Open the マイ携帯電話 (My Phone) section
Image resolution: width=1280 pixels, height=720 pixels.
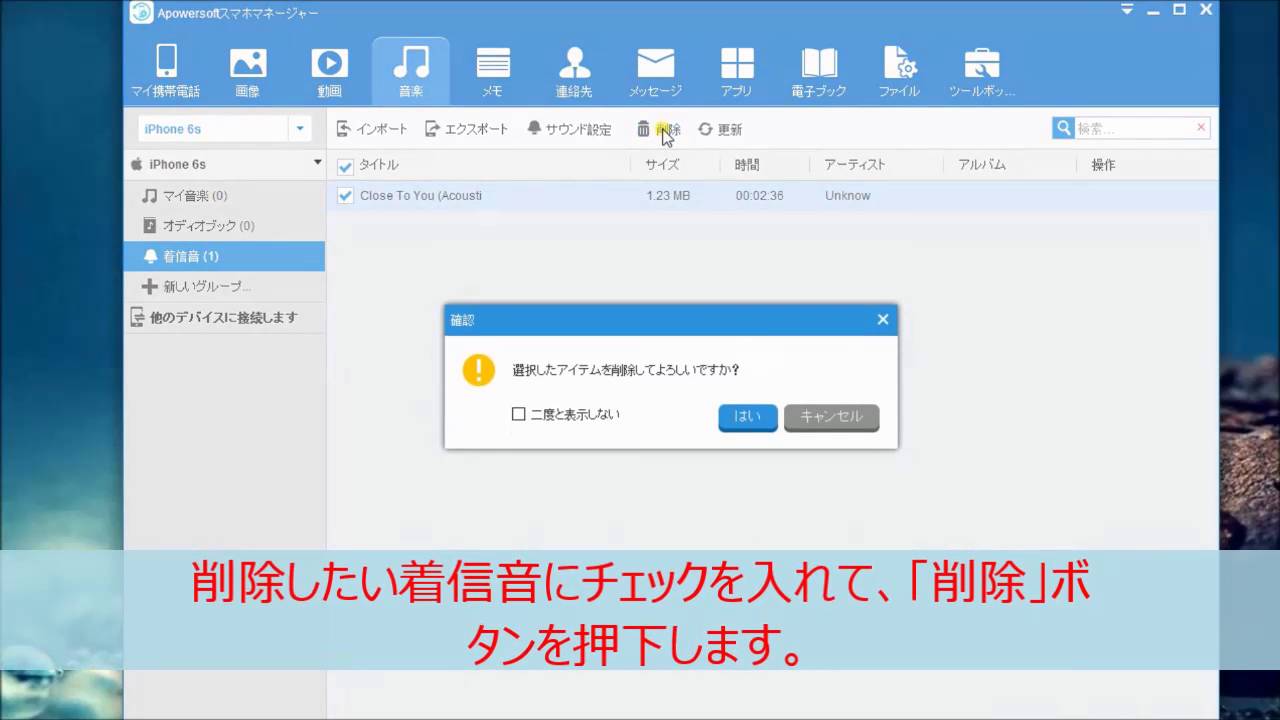(x=166, y=71)
